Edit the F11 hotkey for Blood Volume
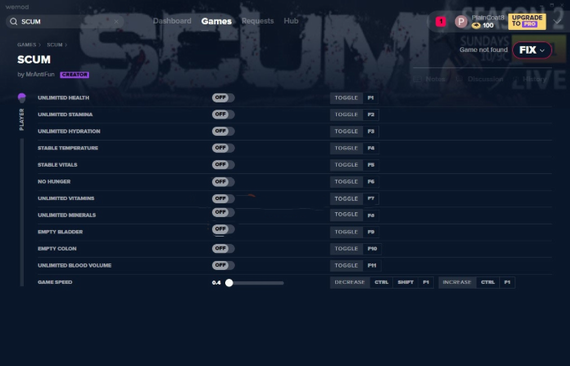This screenshot has height=366, width=570. pyautogui.click(x=372, y=265)
